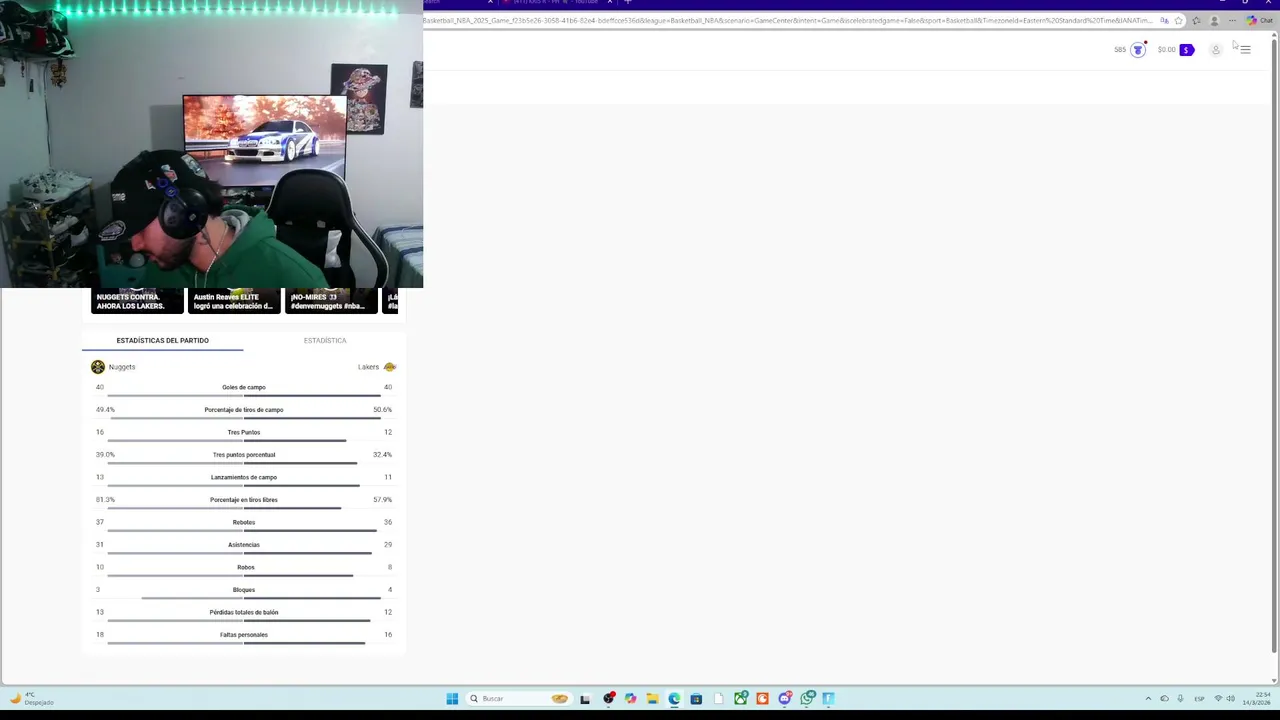The width and height of the screenshot is (1280, 720).
Task: Click the translate page icon in address bar
Action: pos(1164,20)
